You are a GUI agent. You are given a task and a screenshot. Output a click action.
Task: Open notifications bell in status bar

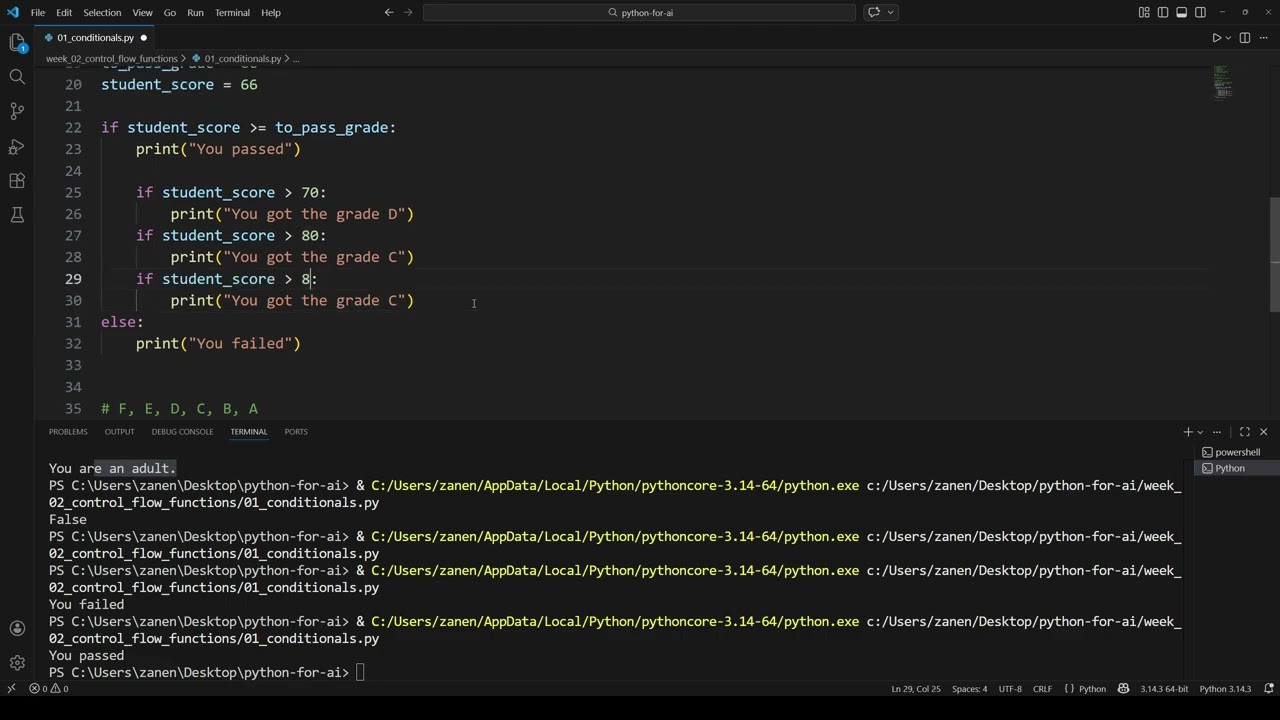[1269, 689]
